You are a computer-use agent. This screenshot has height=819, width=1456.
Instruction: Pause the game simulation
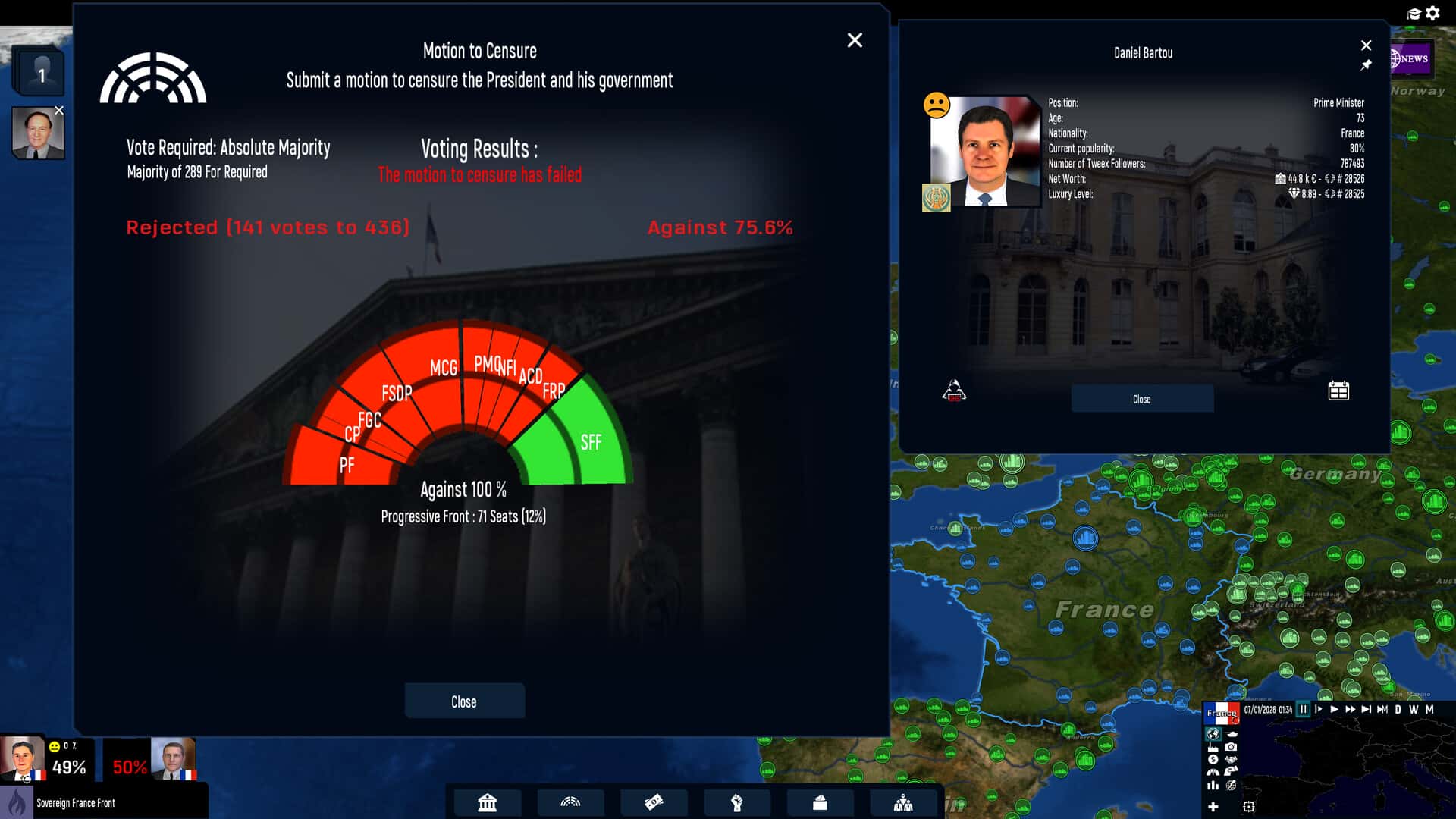tap(1303, 710)
